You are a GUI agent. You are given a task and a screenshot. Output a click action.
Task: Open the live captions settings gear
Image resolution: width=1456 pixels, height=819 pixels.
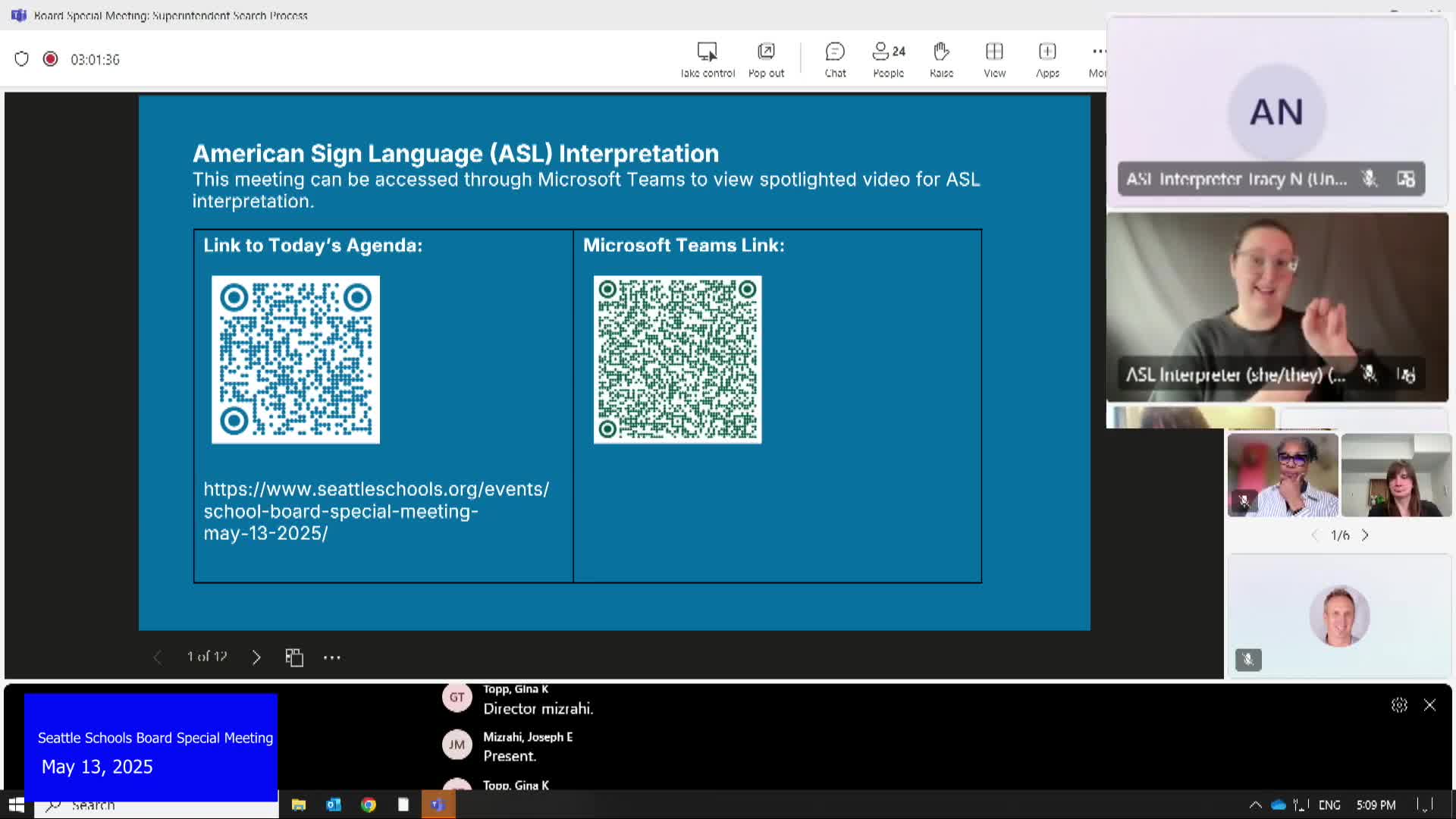[1399, 705]
